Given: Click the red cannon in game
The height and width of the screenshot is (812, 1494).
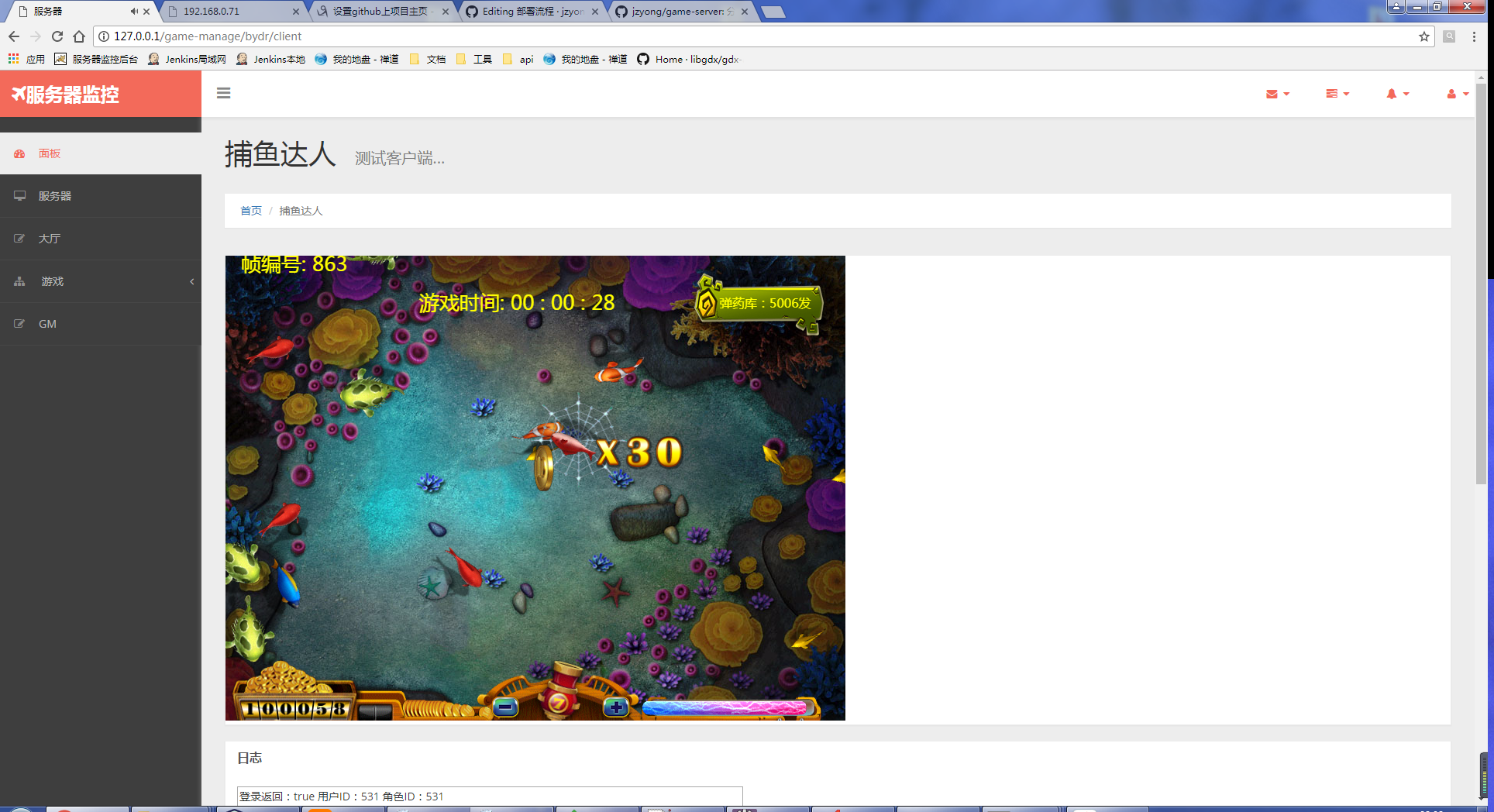Looking at the screenshot, I should tap(561, 690).
